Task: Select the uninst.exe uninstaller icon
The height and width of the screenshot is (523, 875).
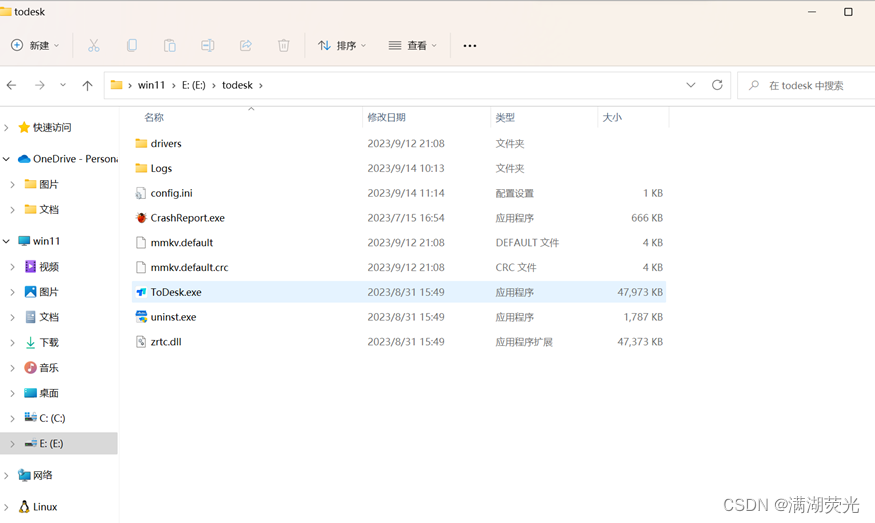Action: pos(141,317)
